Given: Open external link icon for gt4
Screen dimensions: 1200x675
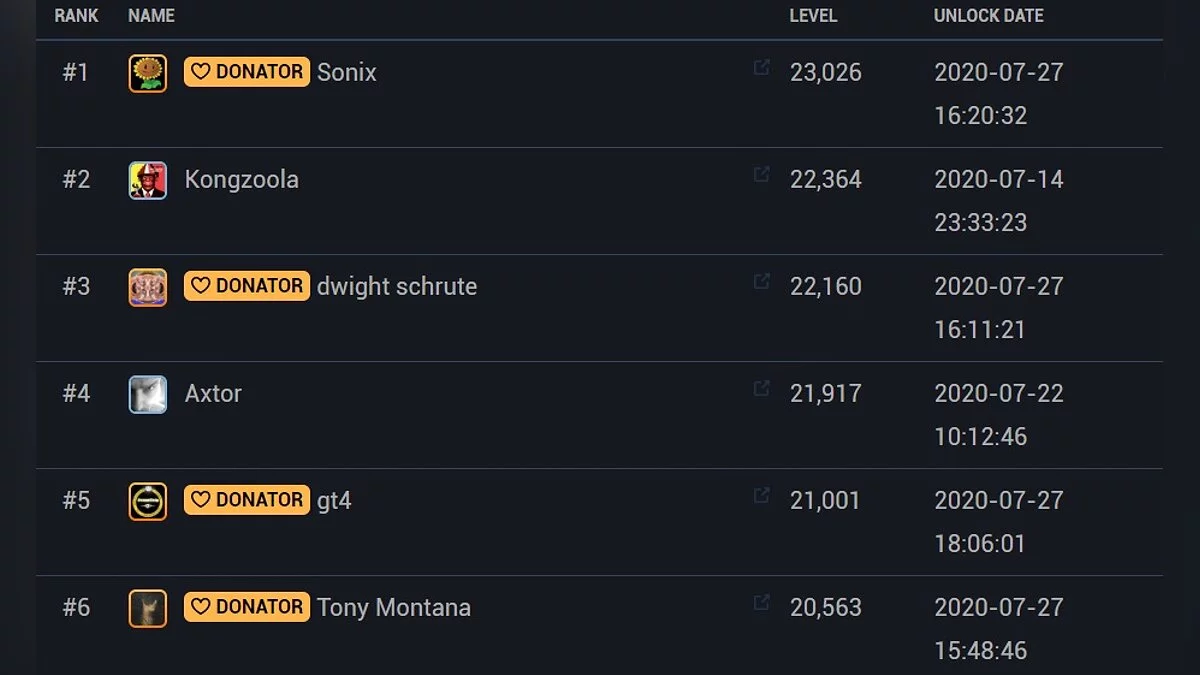Looking at the screenshot, I should [761, 495].
